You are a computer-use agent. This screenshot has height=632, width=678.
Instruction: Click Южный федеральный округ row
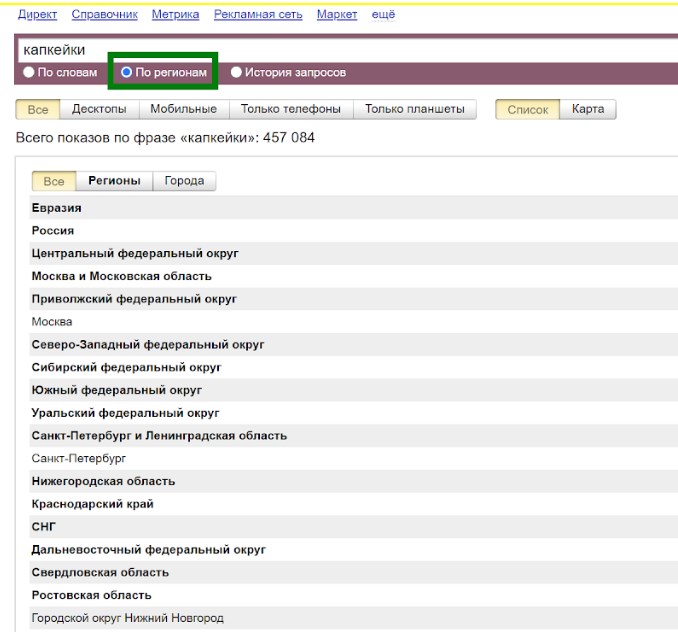[354, 390]
